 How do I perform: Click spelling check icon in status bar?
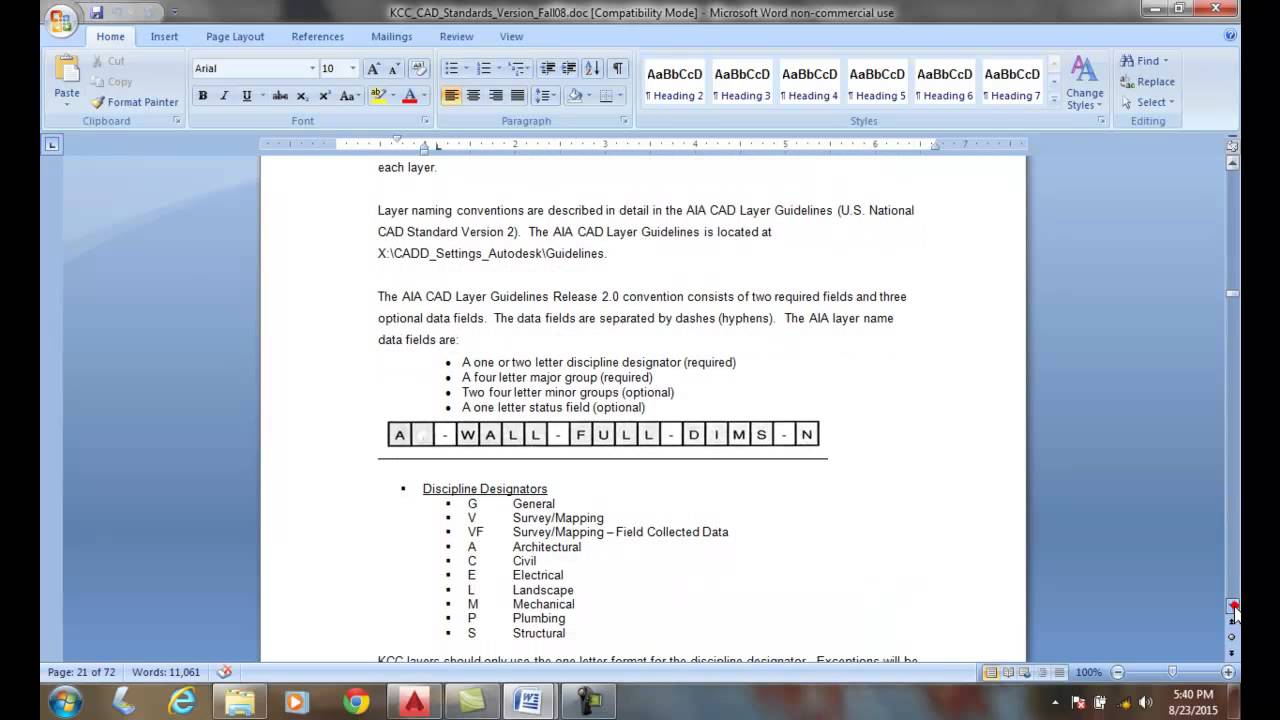click(x=224, y=672)
